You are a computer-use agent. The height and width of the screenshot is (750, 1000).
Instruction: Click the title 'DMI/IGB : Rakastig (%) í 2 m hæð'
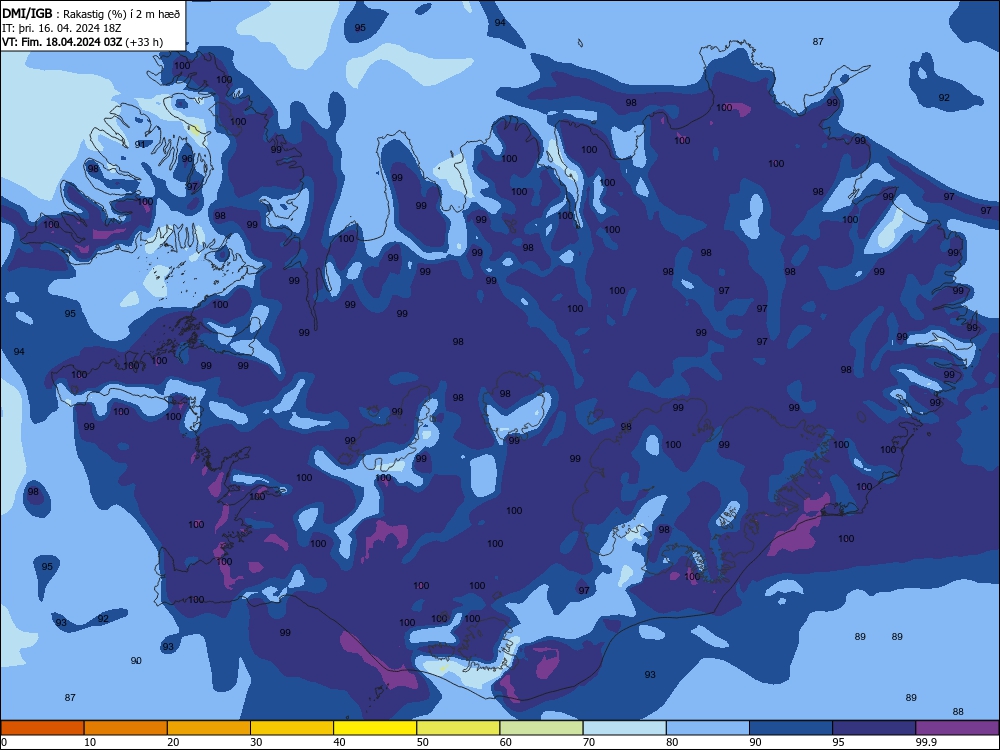[91, 14]
